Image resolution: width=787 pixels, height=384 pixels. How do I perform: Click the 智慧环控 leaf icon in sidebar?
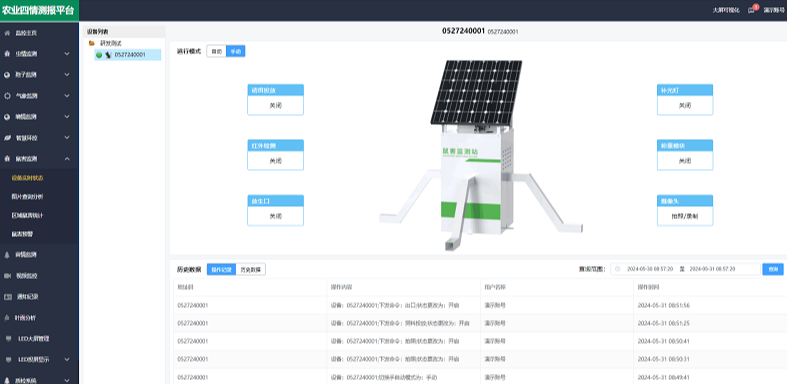tap(7, 138)
